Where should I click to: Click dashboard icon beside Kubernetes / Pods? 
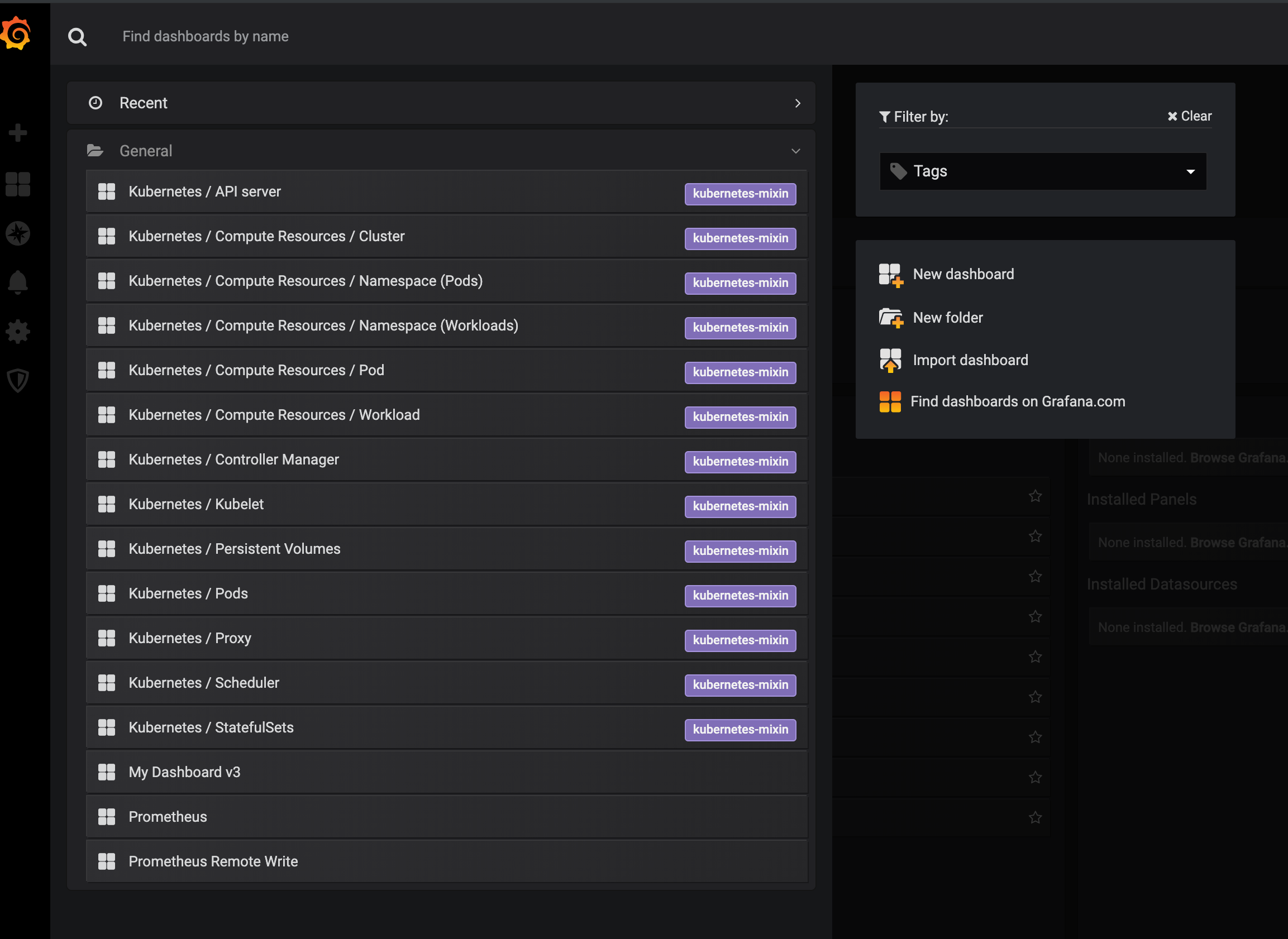pos(106,593)
